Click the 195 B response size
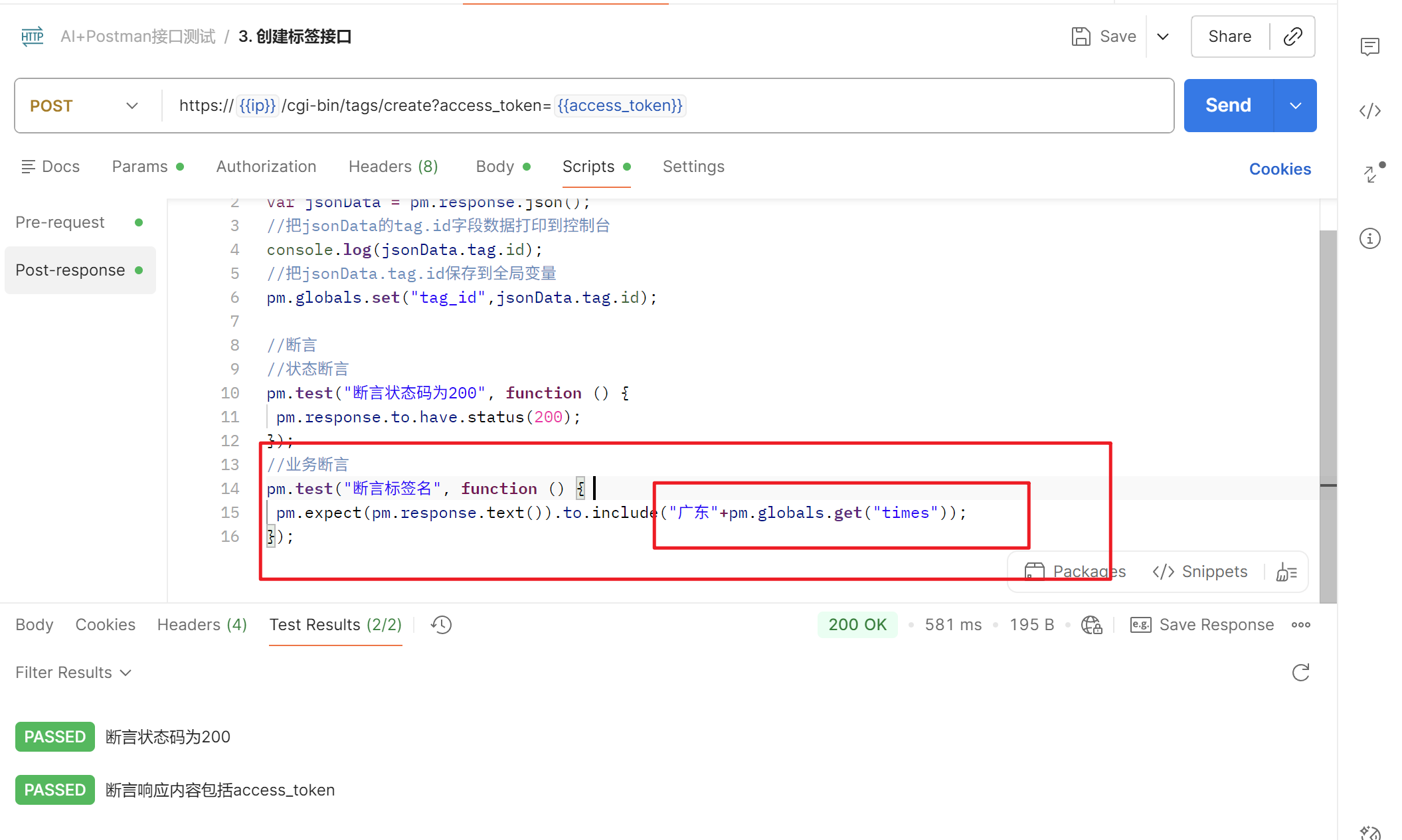The image size is (1402, 840). point(1032,625)
